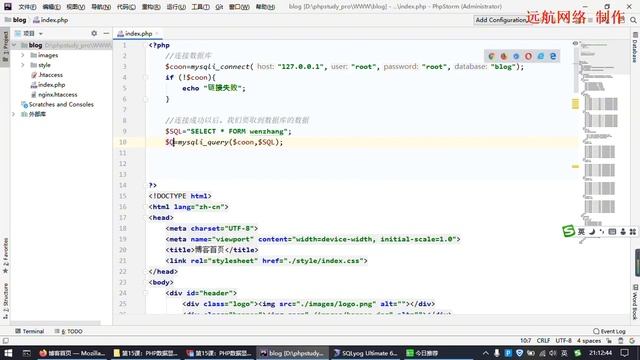640x360 pixels.
Task: Click the blog breadcrumb in navigation bar
Action: tap(16, 20)
